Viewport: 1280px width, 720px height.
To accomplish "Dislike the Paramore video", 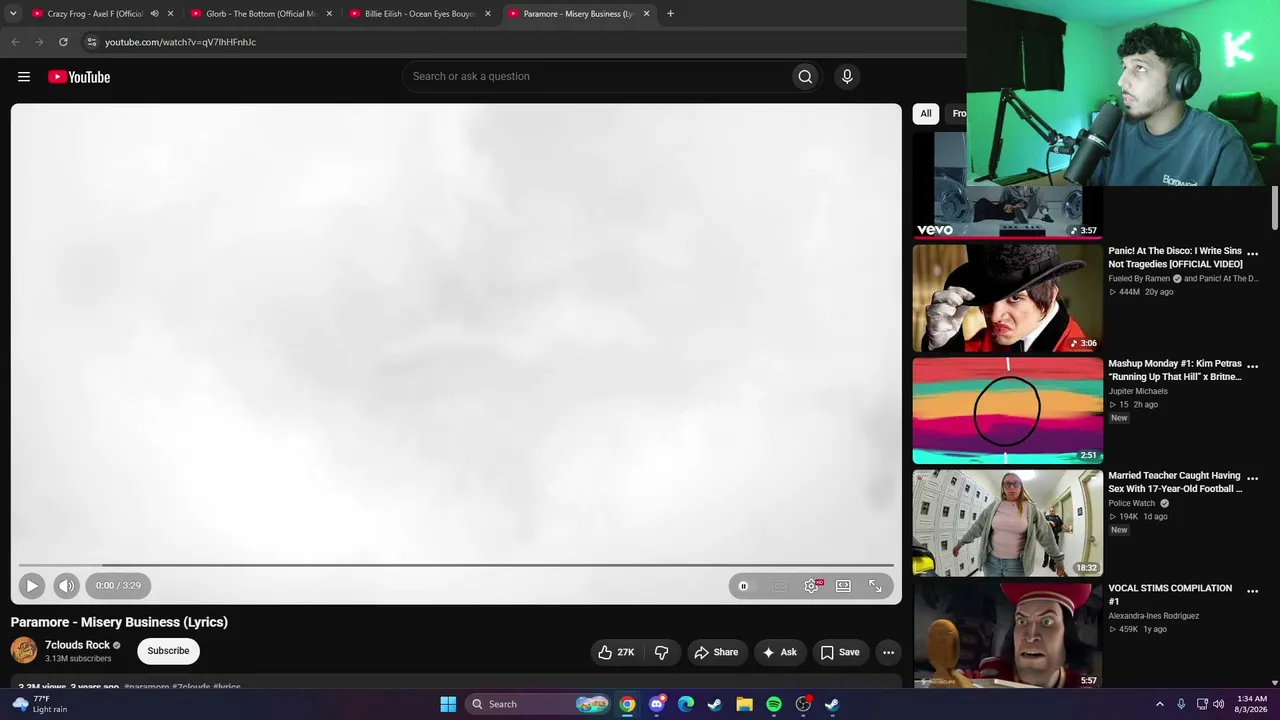I will tap(661, 652).
